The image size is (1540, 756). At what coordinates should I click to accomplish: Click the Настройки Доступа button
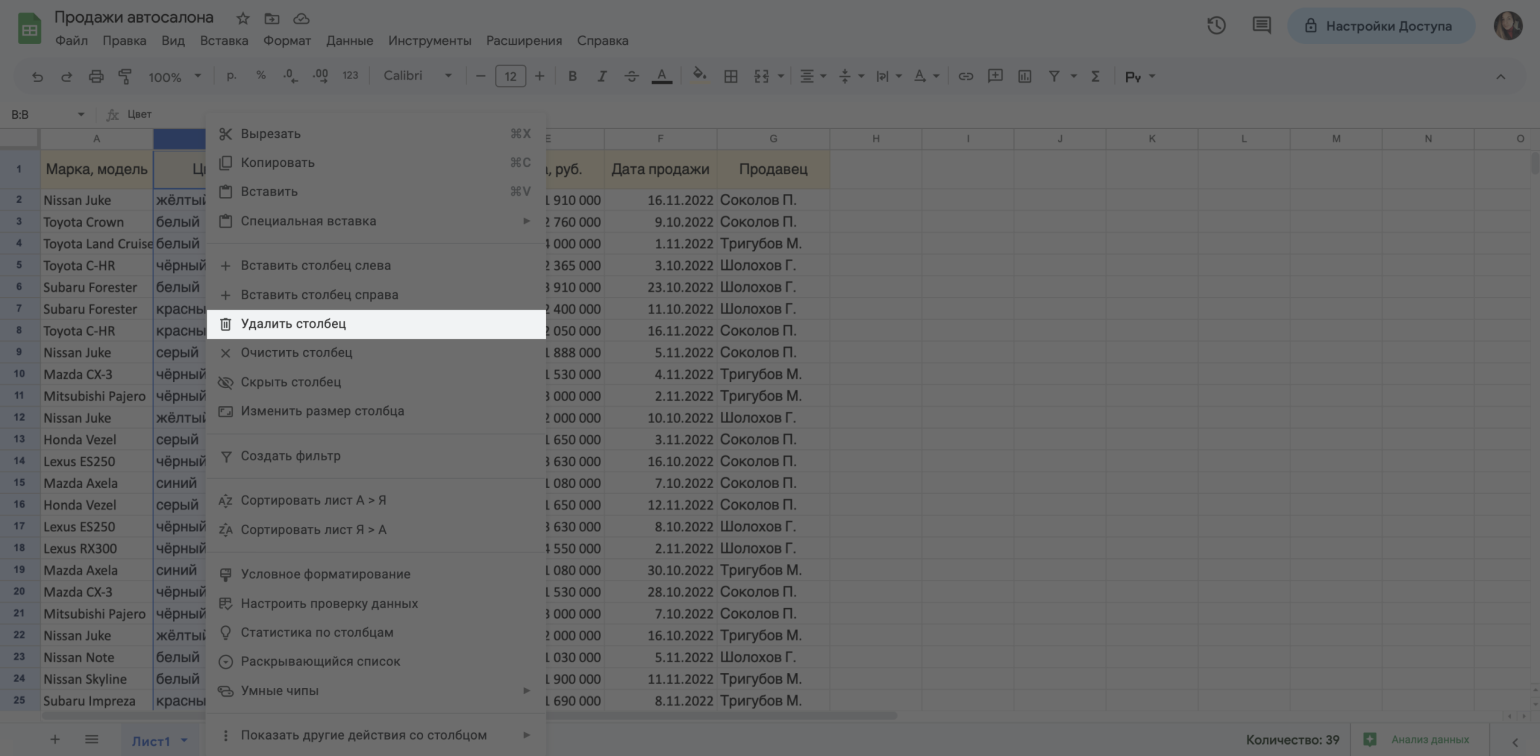coord(1380,26)
